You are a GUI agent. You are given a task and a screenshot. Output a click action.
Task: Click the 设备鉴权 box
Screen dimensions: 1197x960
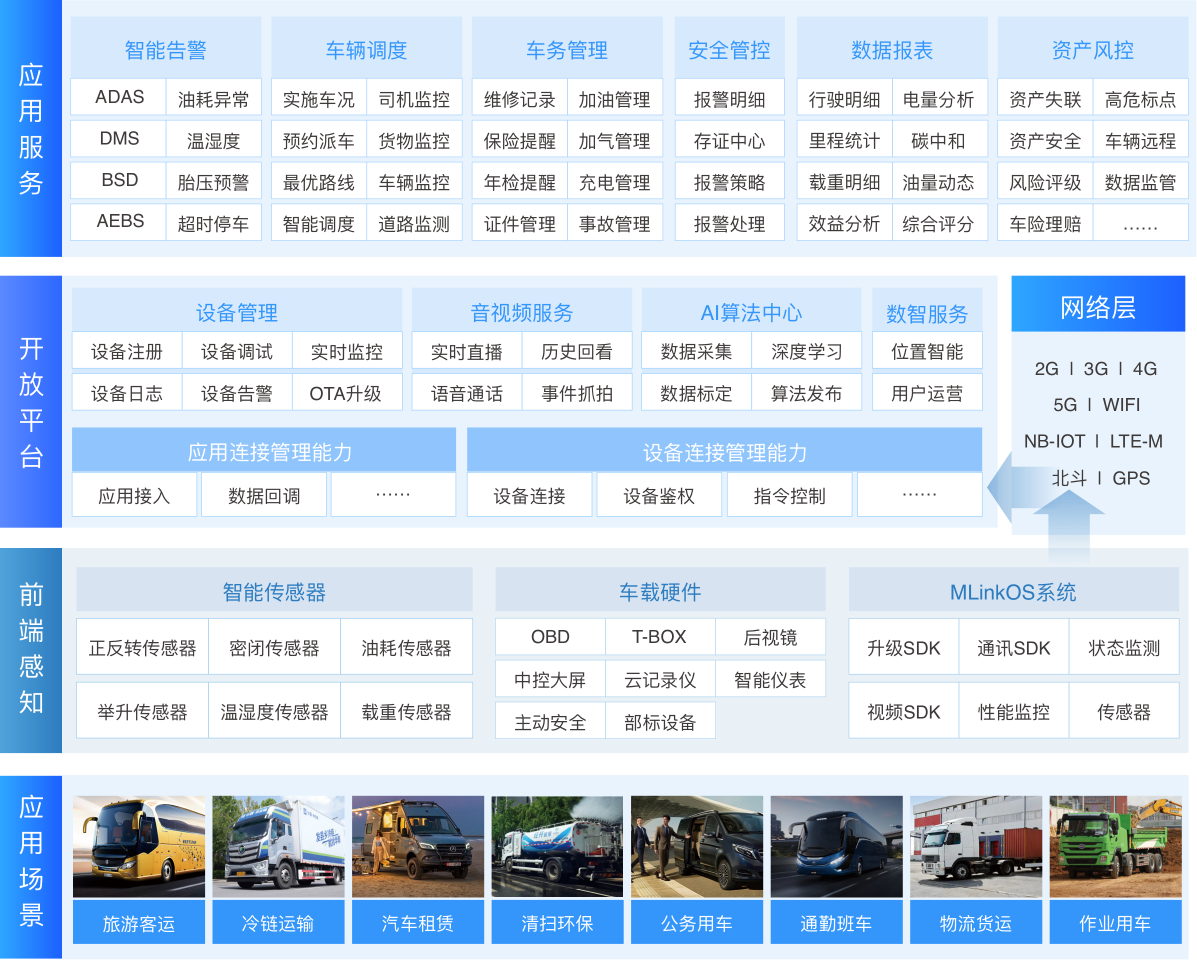659,496
